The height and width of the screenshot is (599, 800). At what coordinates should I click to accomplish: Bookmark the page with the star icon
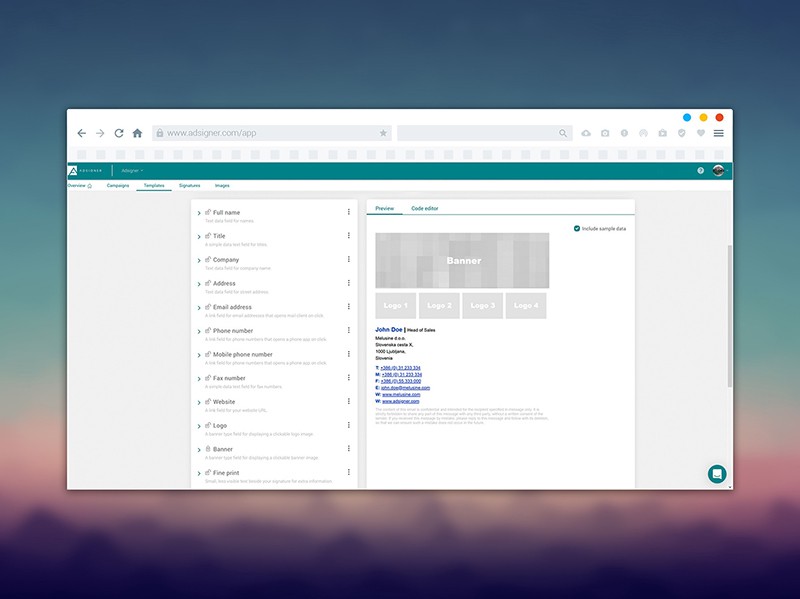tap(383, 133)
